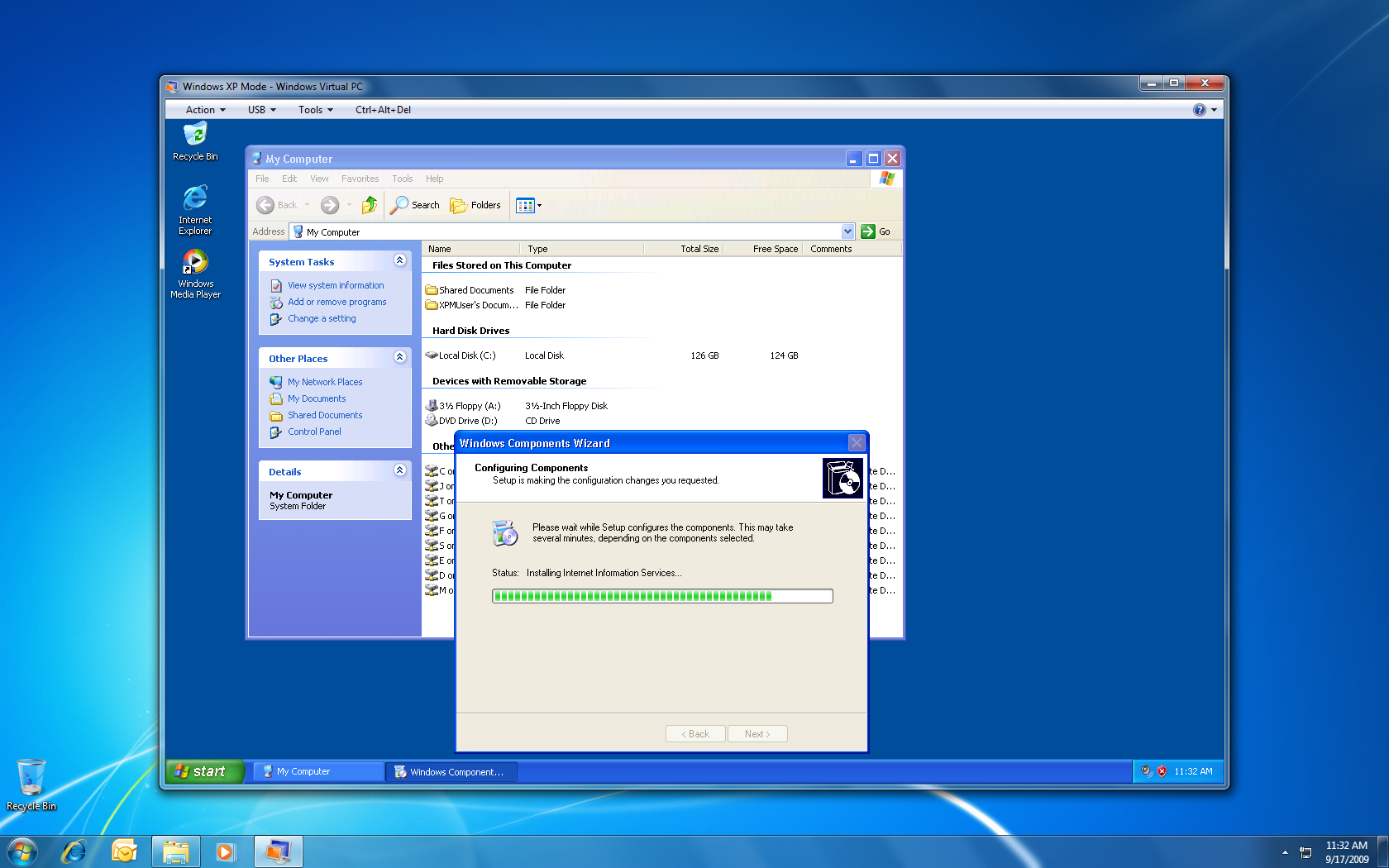Sort by Free Space column header
This screenshot has width=1389, height=868.
[x=762, y=249]
